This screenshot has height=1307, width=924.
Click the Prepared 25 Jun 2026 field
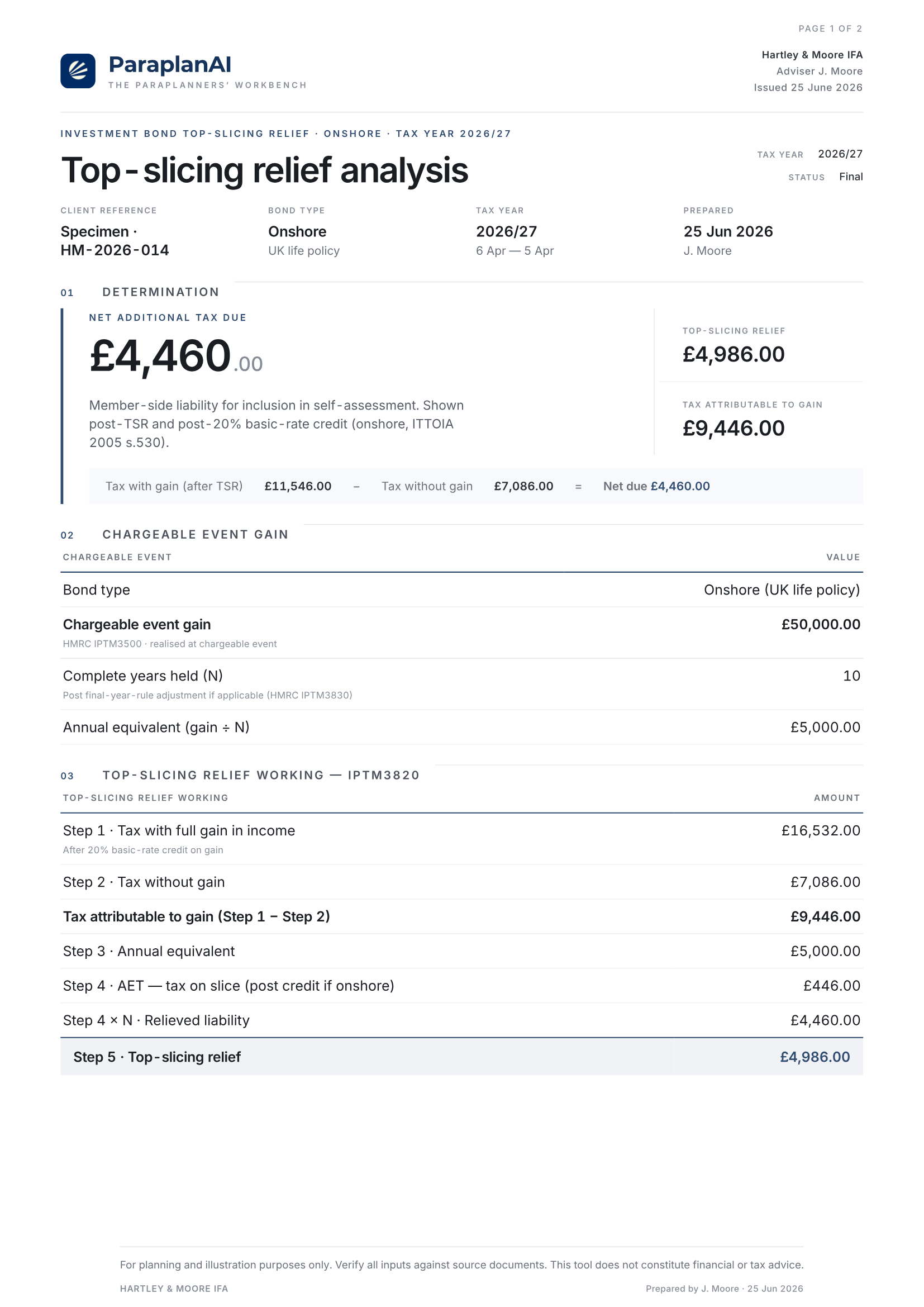tap(728, 232)
